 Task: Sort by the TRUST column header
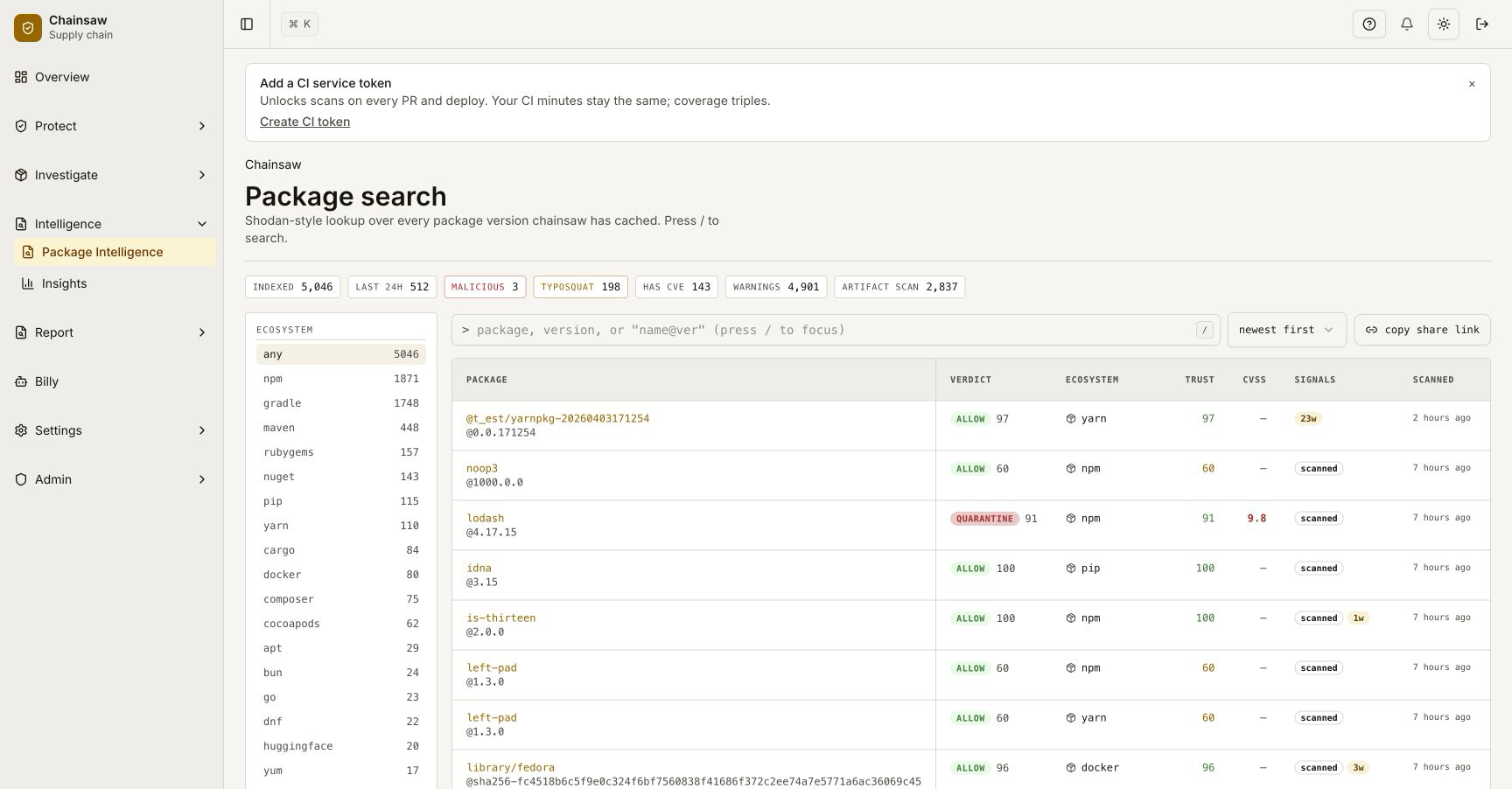(1199, 380)
